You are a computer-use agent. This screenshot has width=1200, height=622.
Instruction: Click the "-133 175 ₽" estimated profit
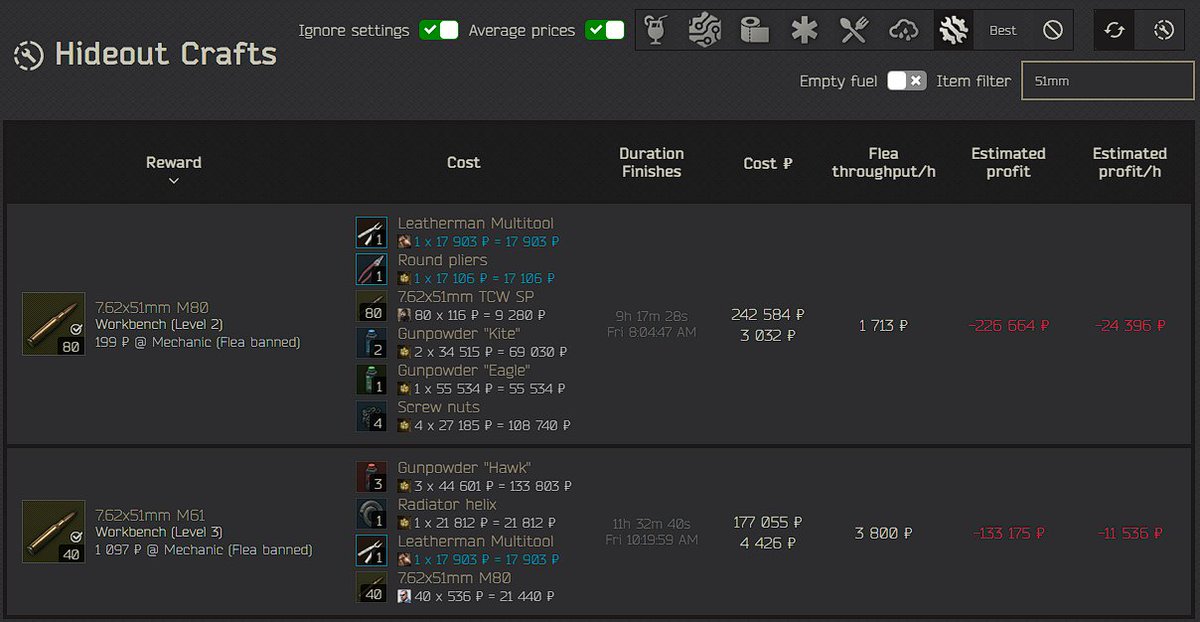[x=1008, y=533]
